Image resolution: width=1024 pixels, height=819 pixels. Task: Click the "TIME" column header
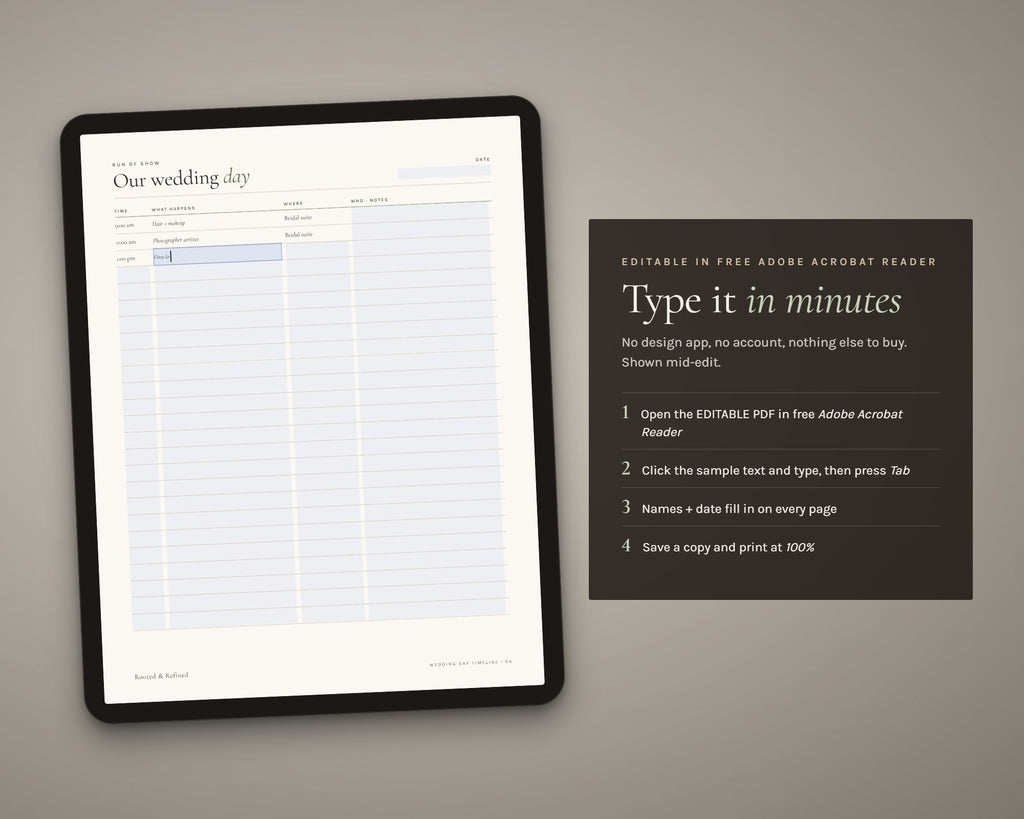point(121,211)
